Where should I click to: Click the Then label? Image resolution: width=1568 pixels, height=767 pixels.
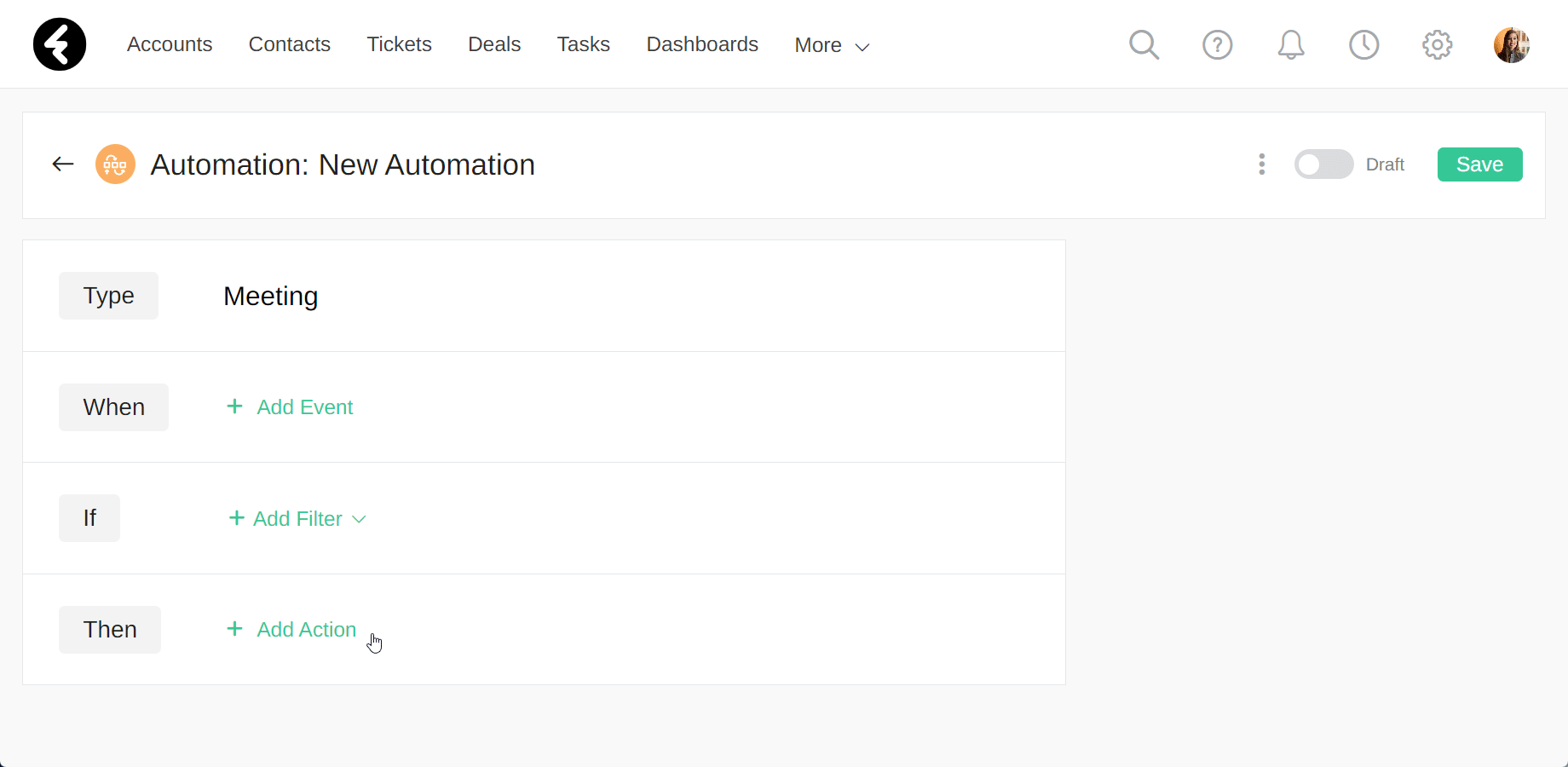[110, 630]
